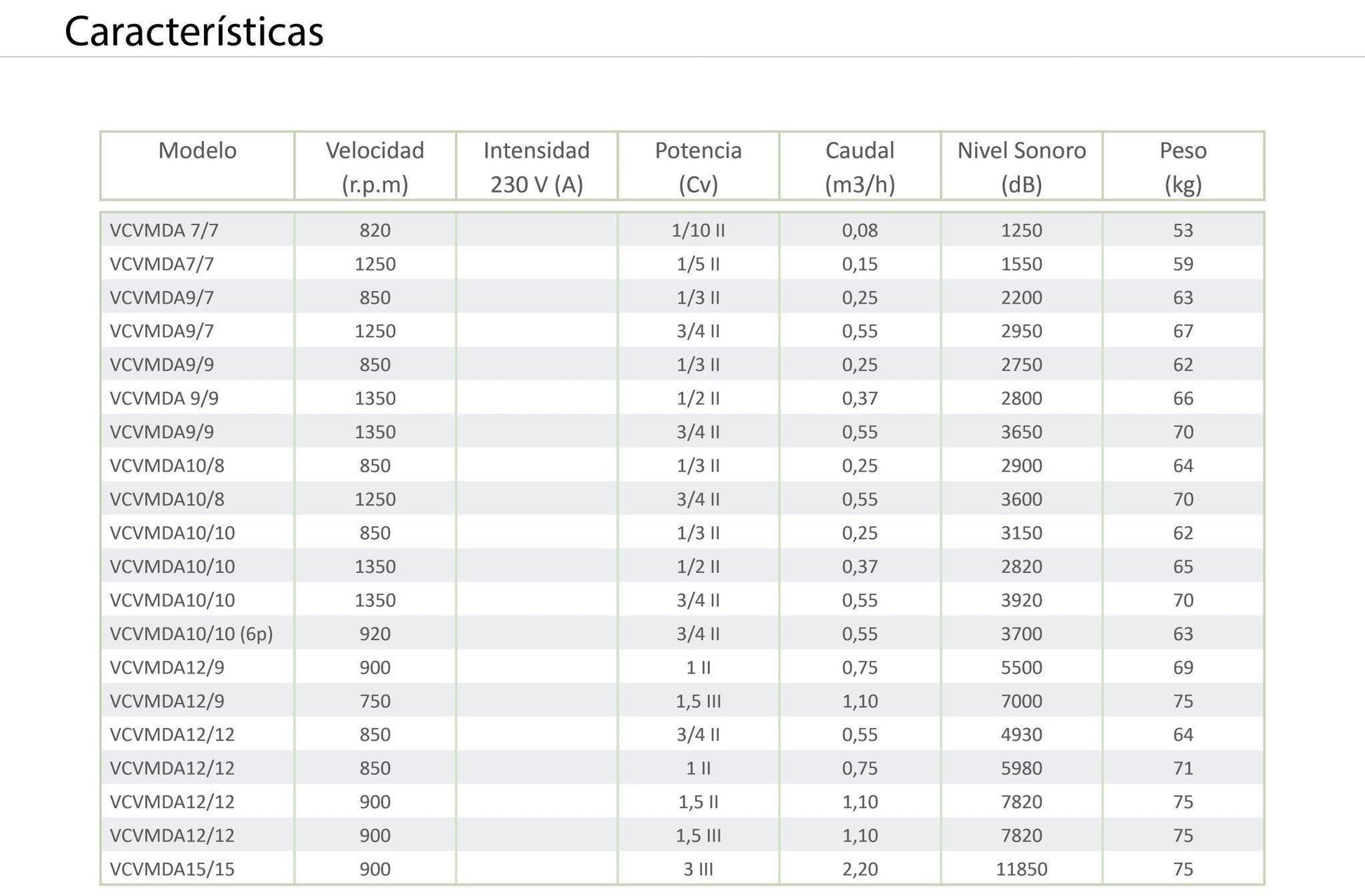
Task: Click the 11850 sound level value
Action: click(1022, 869)
